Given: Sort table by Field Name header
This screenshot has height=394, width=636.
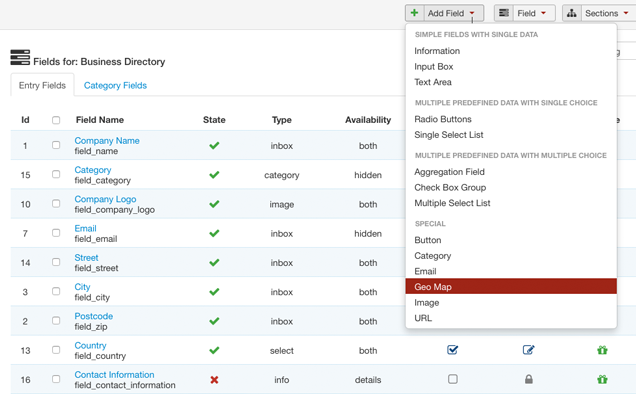Looking at the screenshot, I should point(100,120).
